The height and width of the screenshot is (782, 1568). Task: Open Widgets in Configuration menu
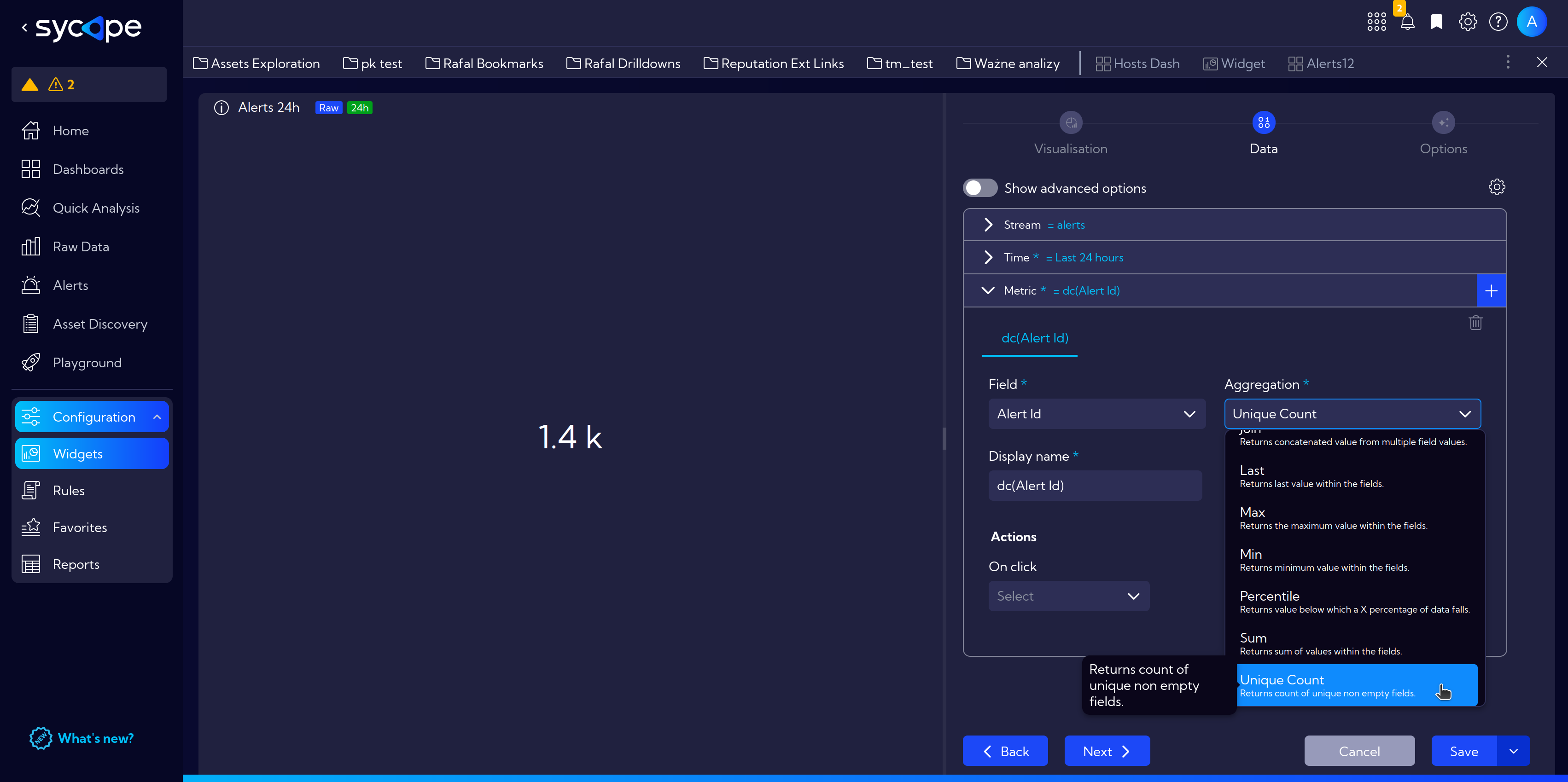(x=92, y=454)
